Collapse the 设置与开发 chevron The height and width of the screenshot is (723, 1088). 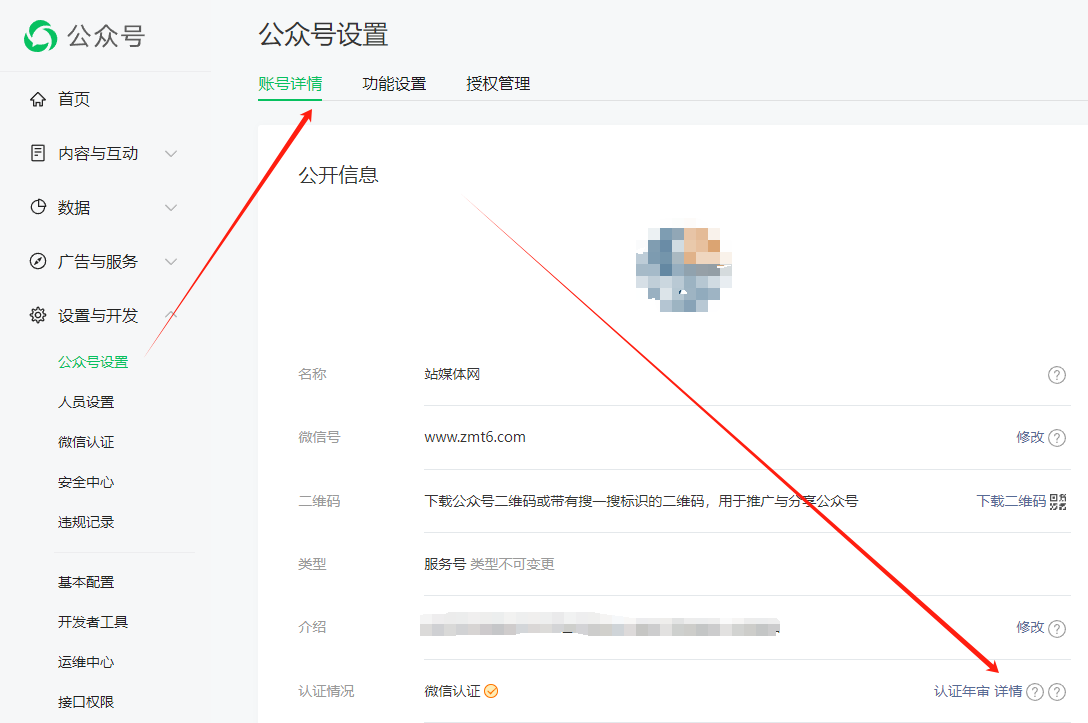(x=171, y=315)
